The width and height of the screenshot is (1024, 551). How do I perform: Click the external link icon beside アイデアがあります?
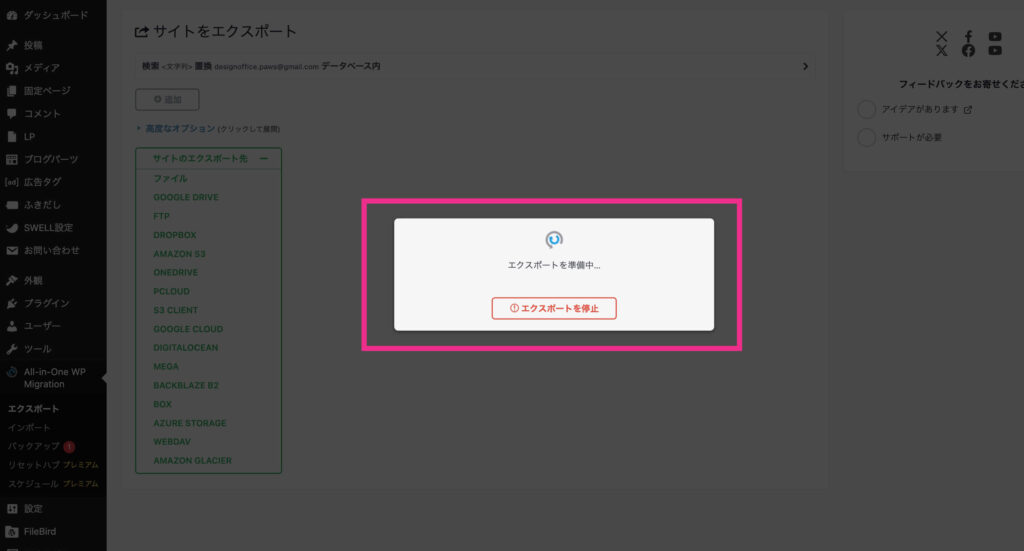(968, 110)
